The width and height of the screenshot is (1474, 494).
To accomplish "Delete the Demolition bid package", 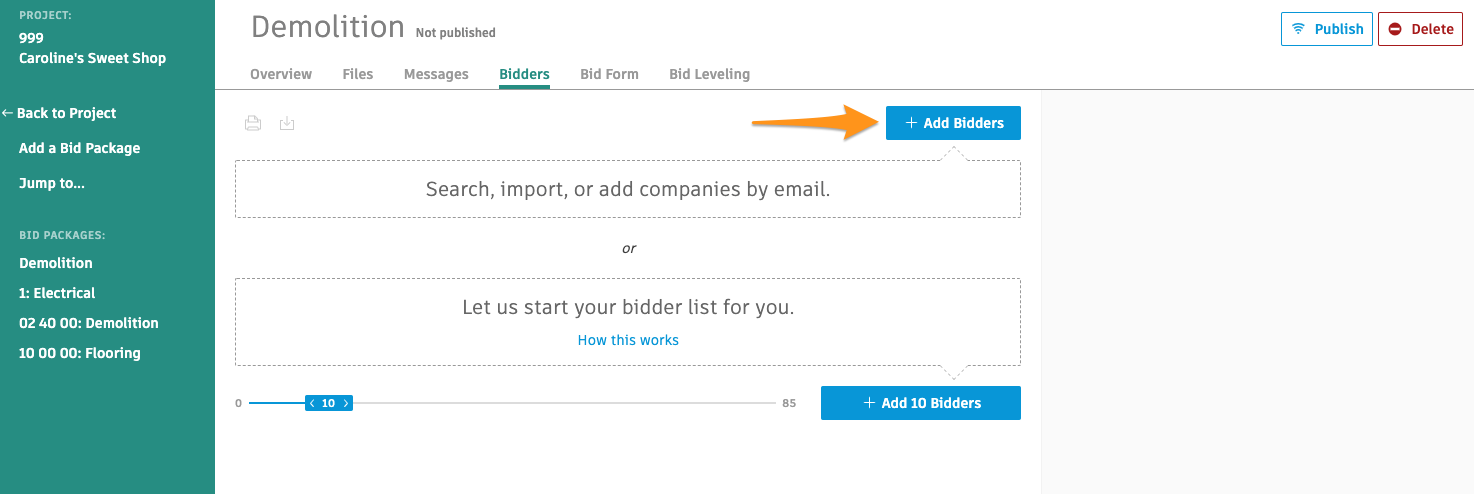I will click(x=1420, y=29).
